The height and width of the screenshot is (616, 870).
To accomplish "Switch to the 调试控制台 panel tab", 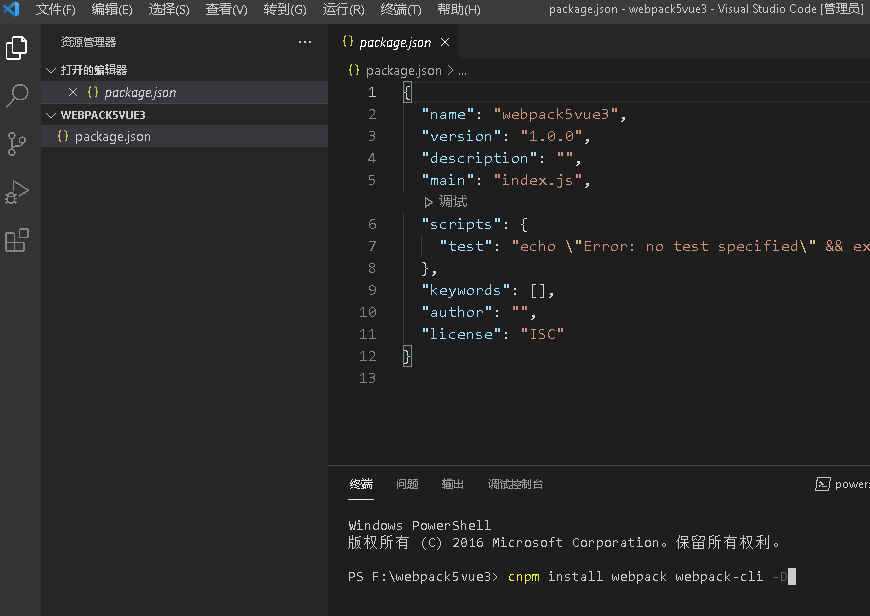I will point(515,484).
